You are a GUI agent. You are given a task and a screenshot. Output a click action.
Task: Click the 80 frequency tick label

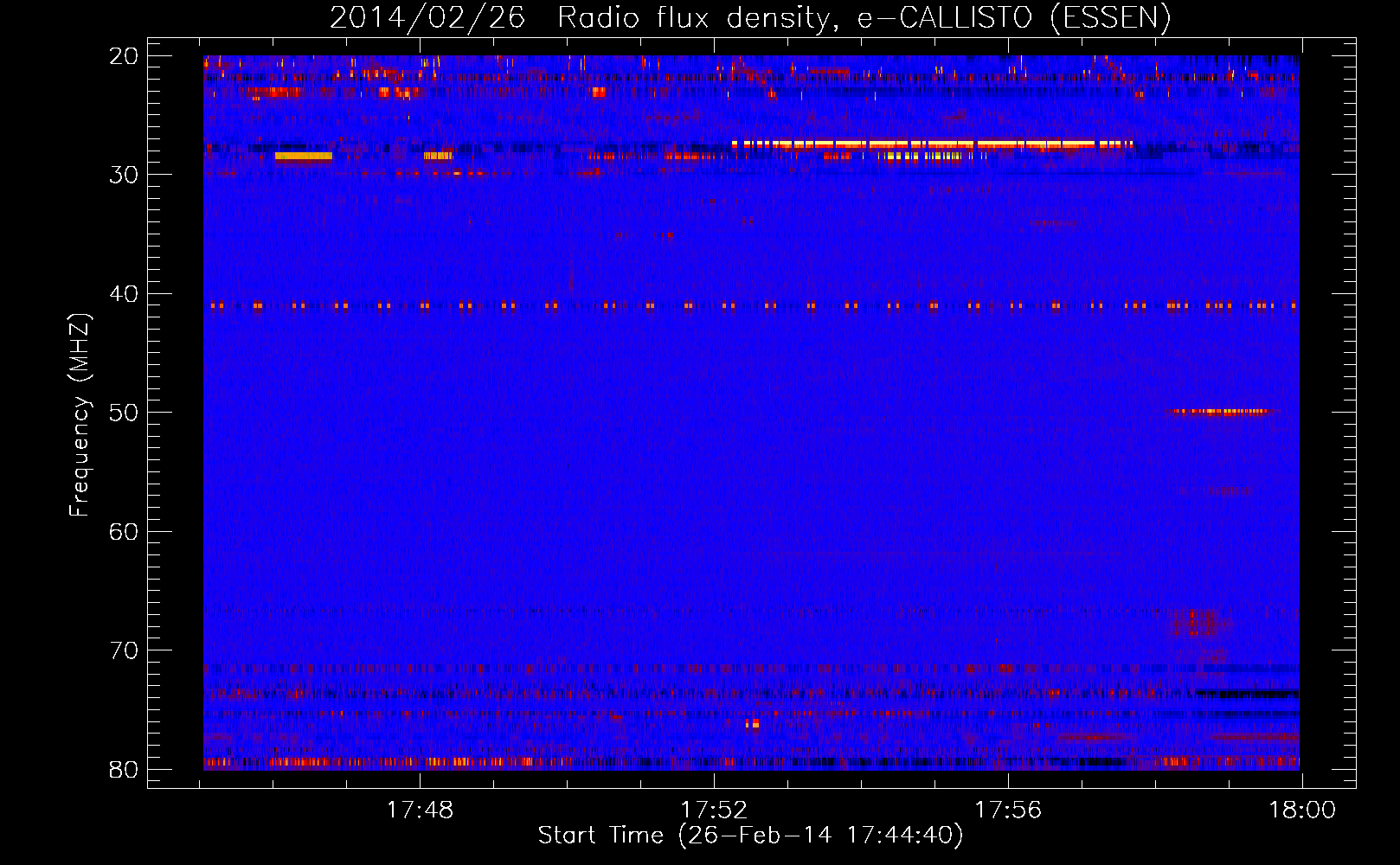(x=124, y=769)
